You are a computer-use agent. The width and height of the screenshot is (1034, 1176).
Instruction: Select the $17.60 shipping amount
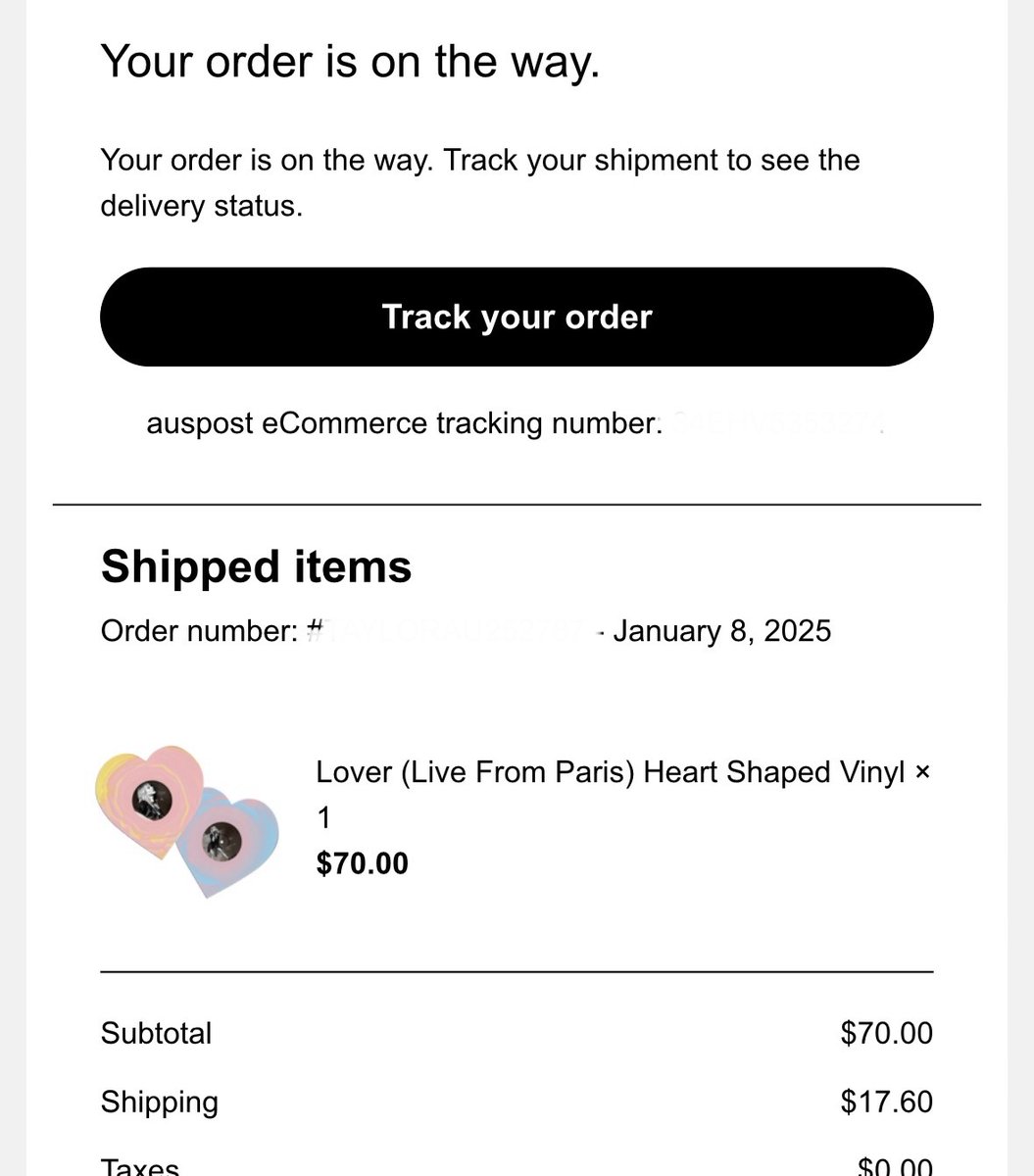click(887, 1102)
